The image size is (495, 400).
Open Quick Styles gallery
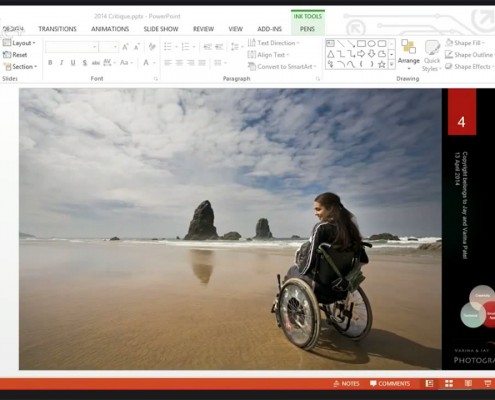point(432,56)
